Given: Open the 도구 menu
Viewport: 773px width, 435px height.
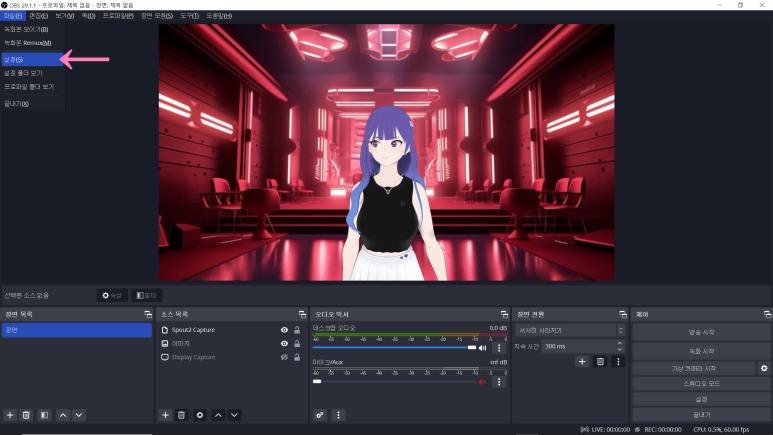Looking at the screenshot, I should pos(189,16).
